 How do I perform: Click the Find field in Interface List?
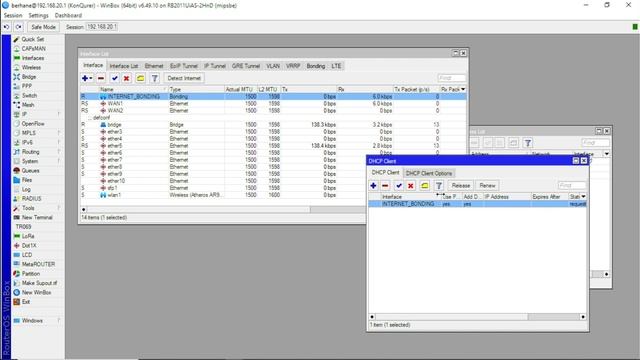pyautogui.click(x=451, y=78)
